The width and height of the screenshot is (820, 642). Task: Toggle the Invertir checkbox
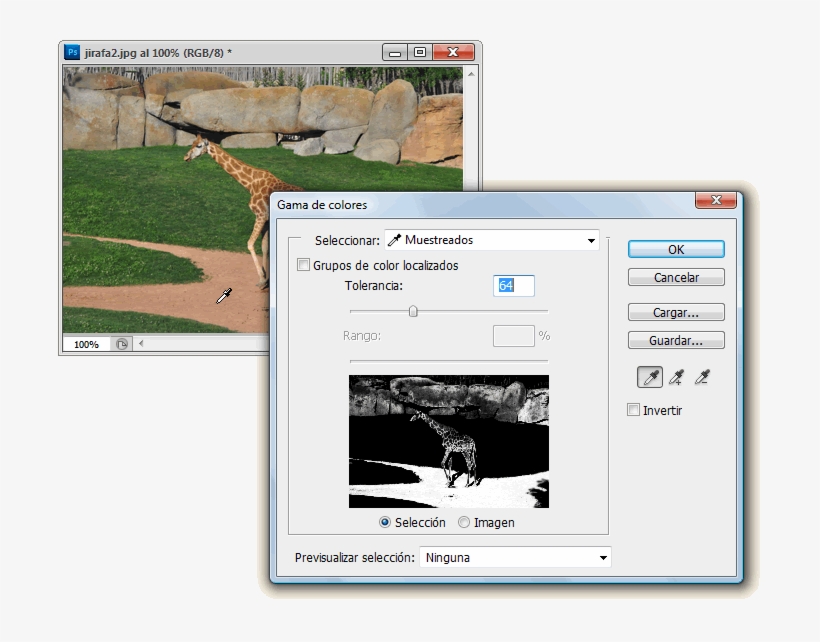[633, 410]
